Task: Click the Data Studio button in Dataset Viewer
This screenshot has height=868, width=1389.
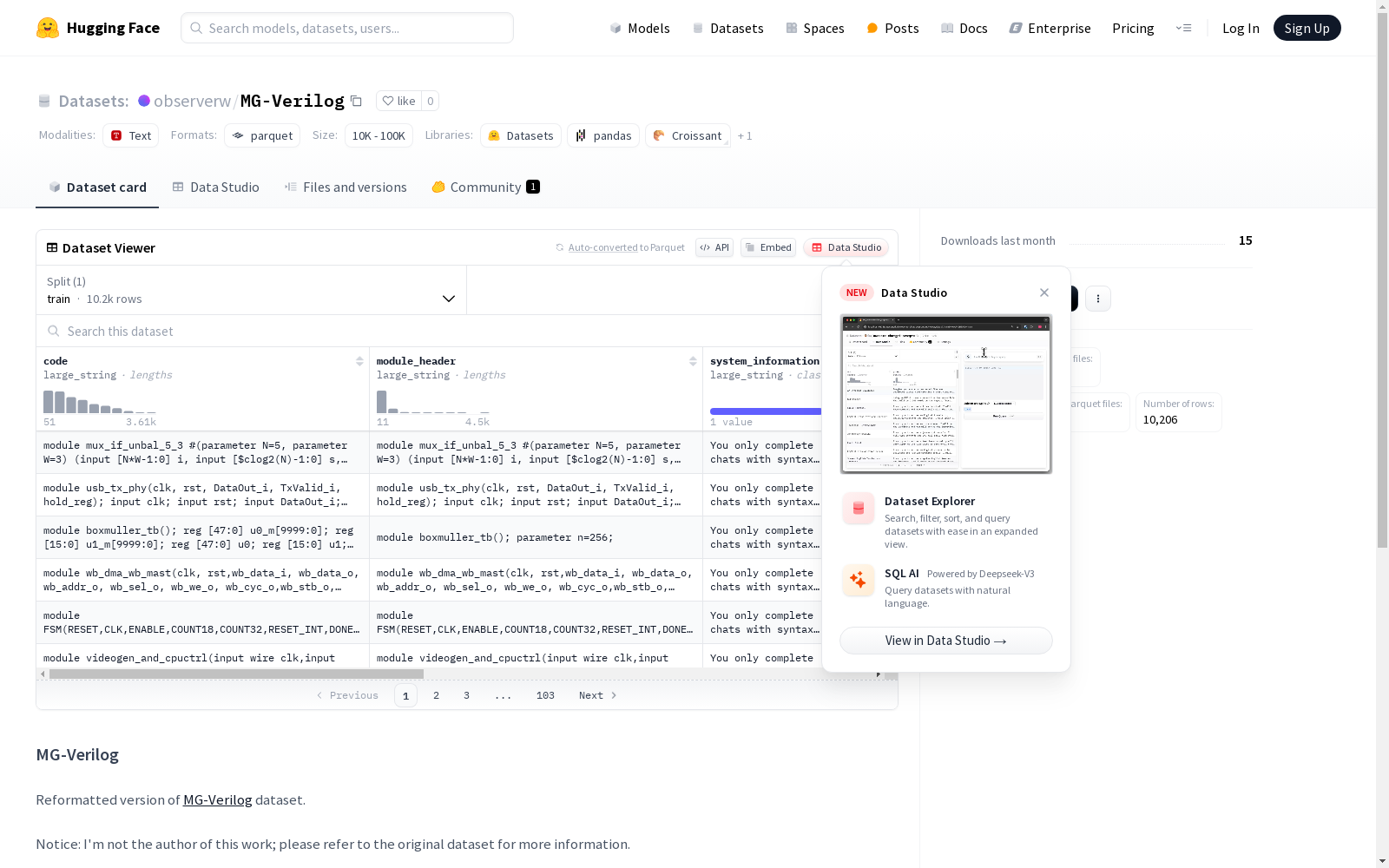Action: pos(846,247)
